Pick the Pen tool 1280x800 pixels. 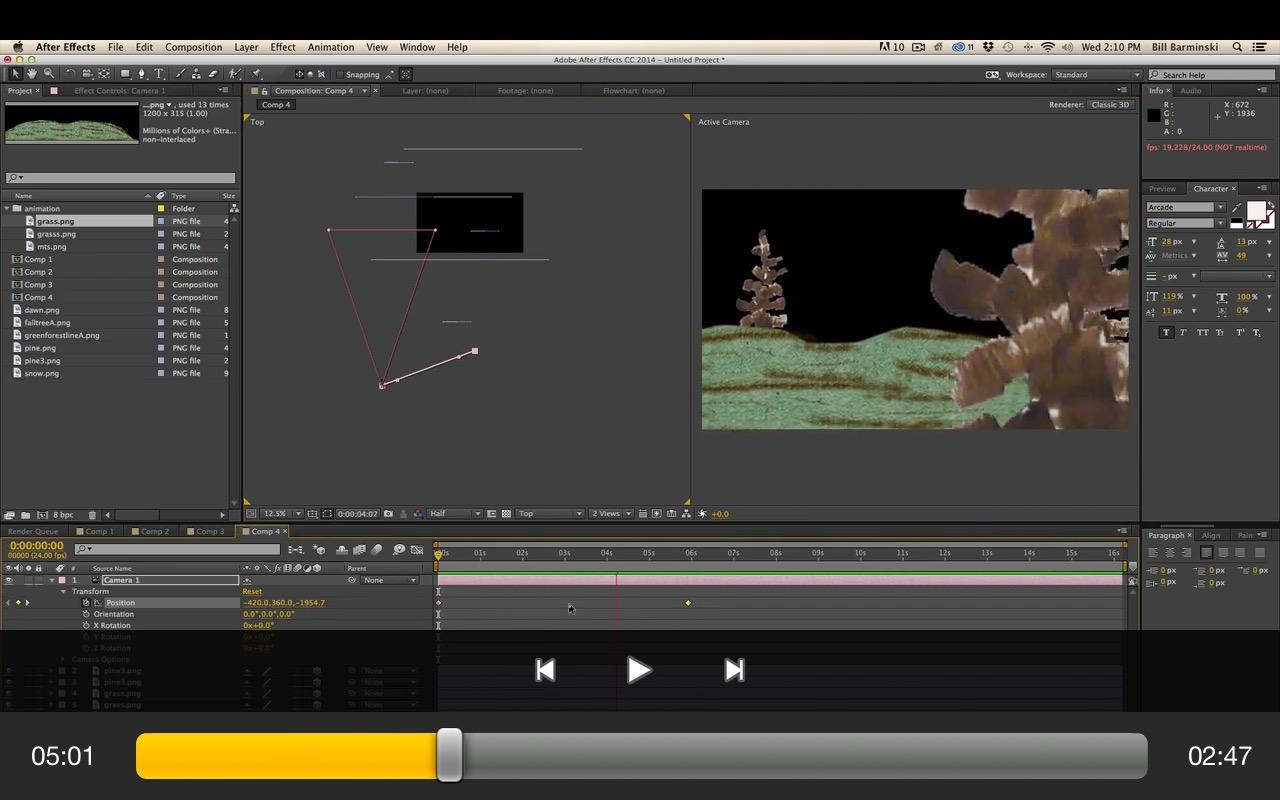142,74
